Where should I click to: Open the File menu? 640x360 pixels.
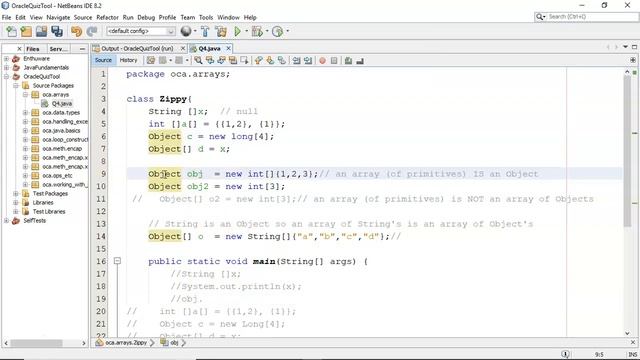point(6,17)
